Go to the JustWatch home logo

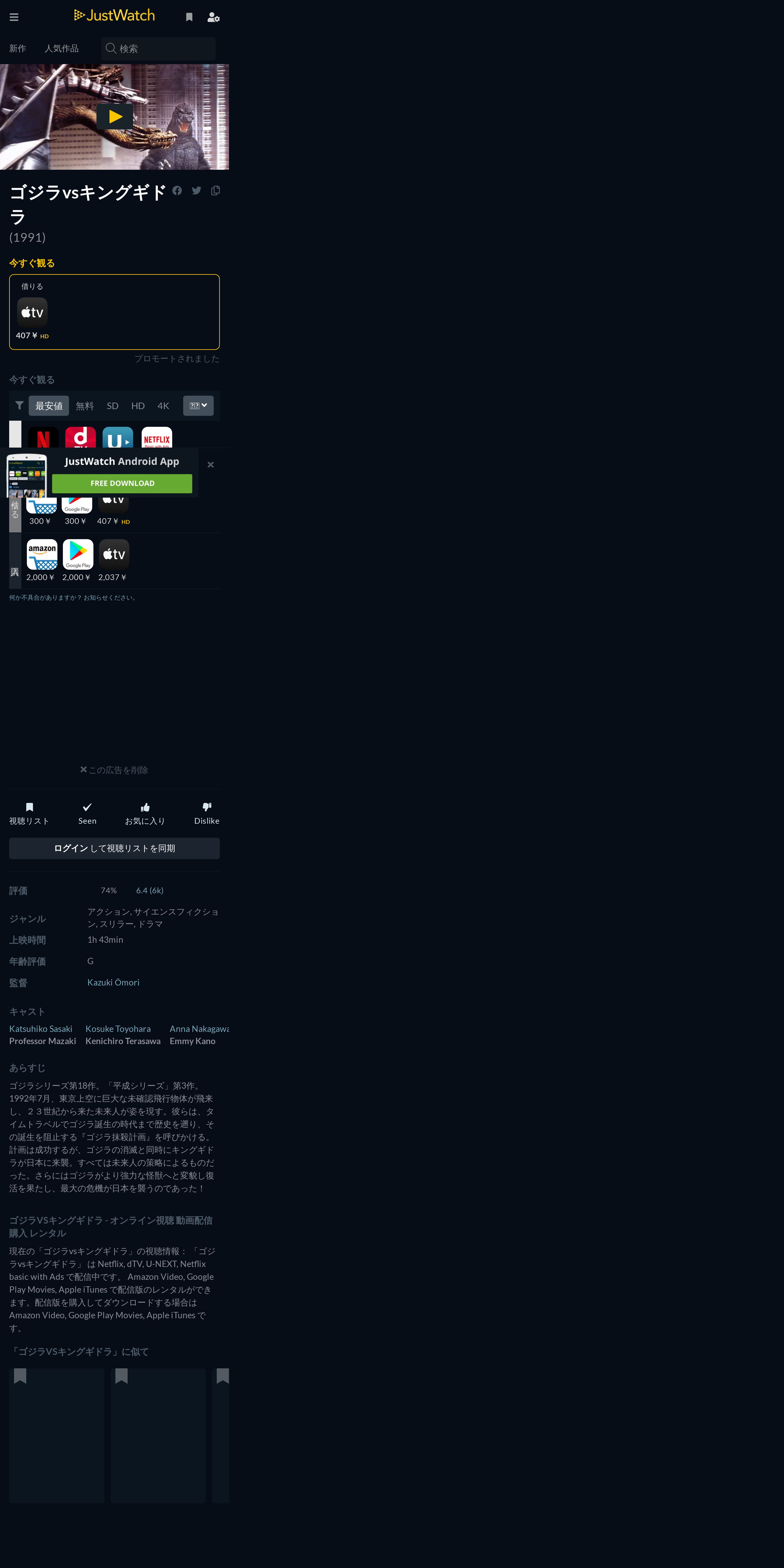point(114,15)
